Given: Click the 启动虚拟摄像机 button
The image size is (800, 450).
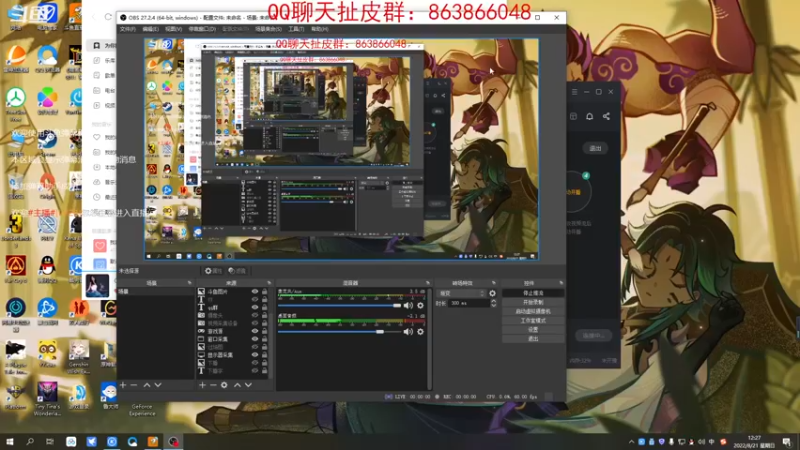Looking at the screenshot, I should tap(533, 311).
